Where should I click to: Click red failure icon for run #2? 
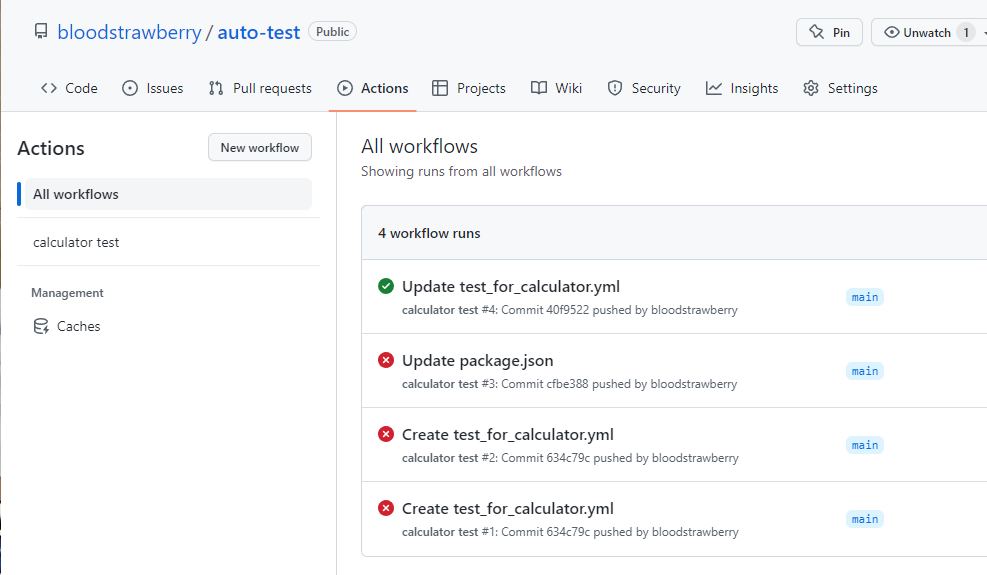click(x=386, y=434)
